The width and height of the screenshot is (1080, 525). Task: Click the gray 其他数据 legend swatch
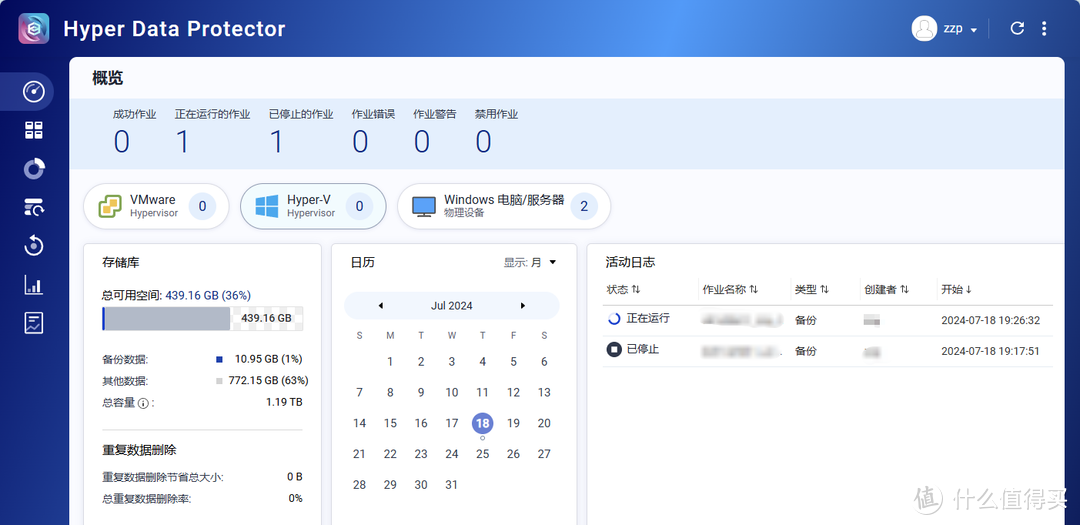click(x=219, y=381)
